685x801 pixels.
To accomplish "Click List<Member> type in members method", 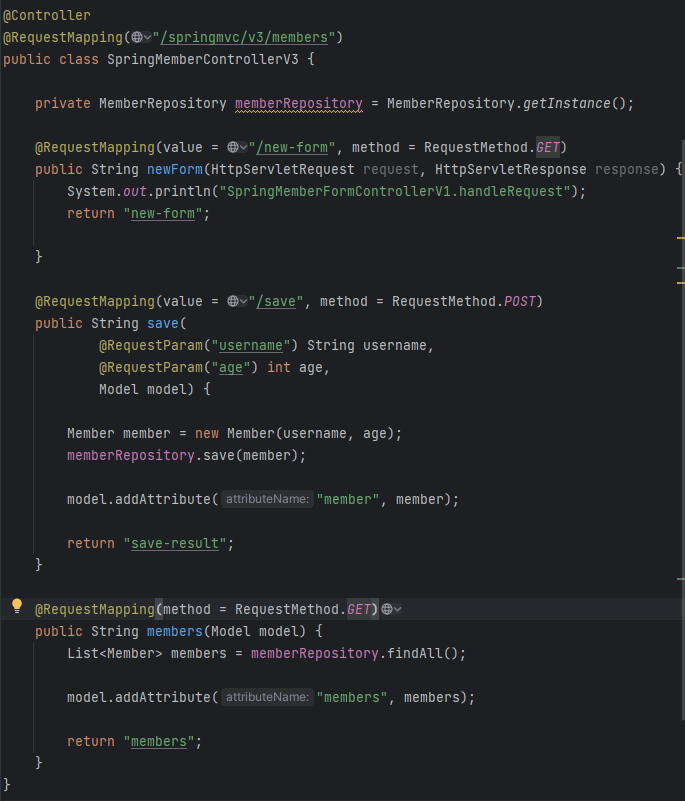I will pyautogui.click(x=115, y=653).
